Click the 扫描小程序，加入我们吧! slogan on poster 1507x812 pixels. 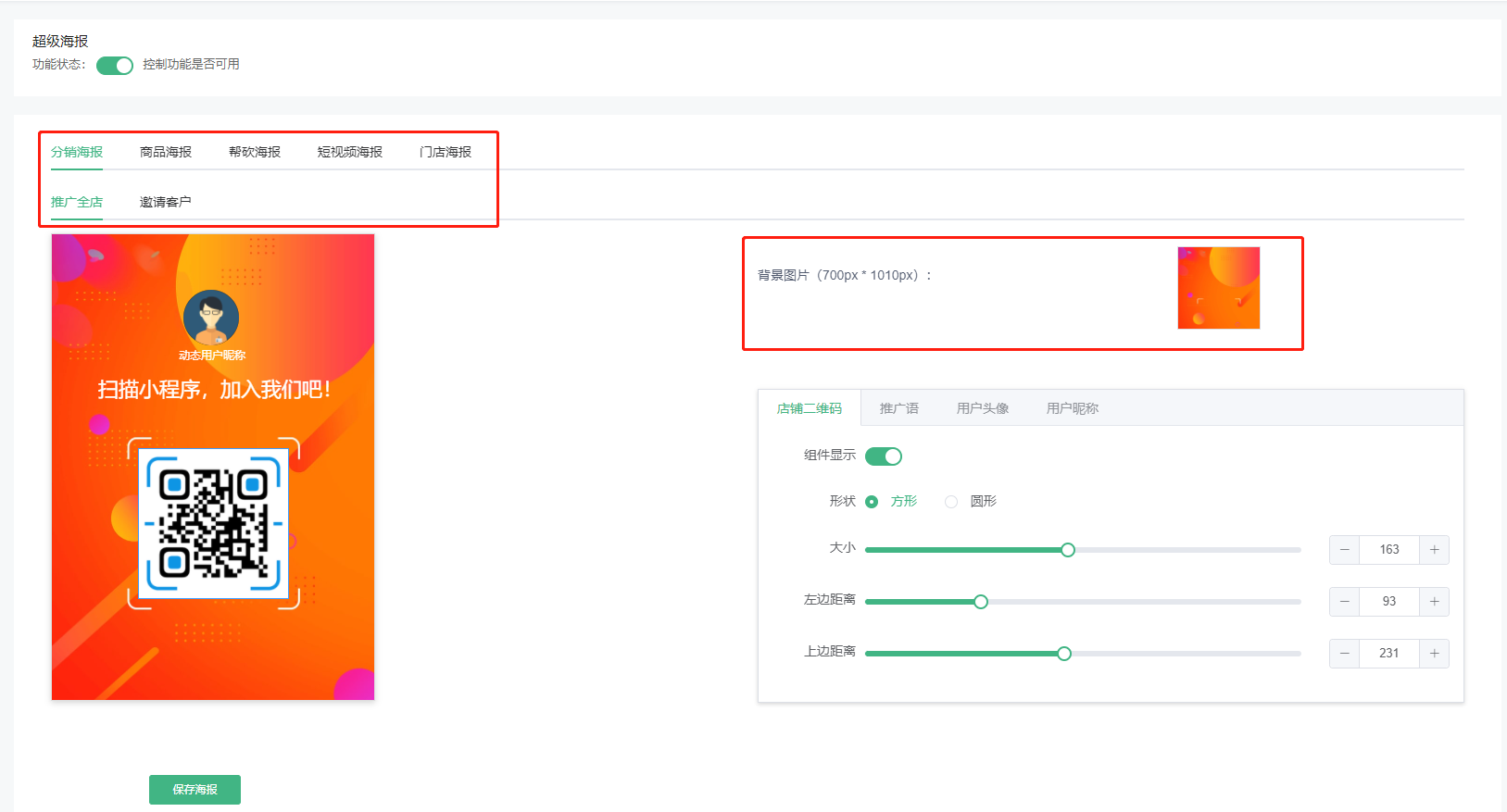click(214, 390)
